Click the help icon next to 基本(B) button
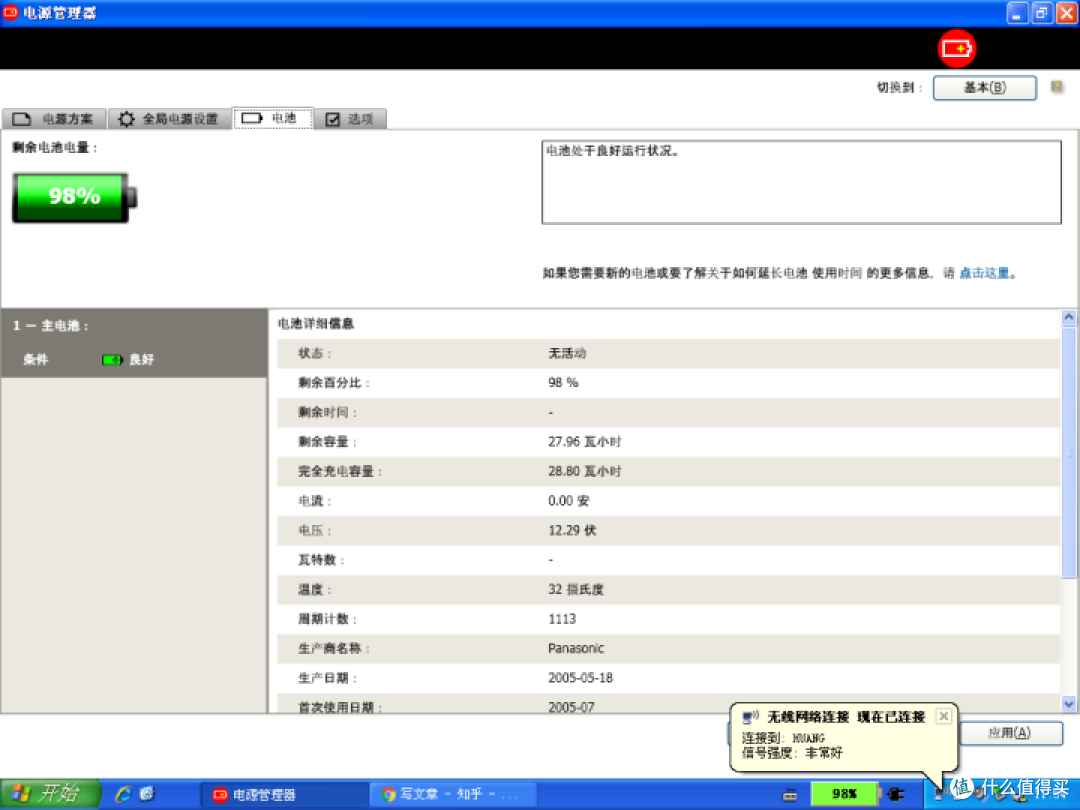Viewport: 1080px width, 810px height. [1057, 87]
